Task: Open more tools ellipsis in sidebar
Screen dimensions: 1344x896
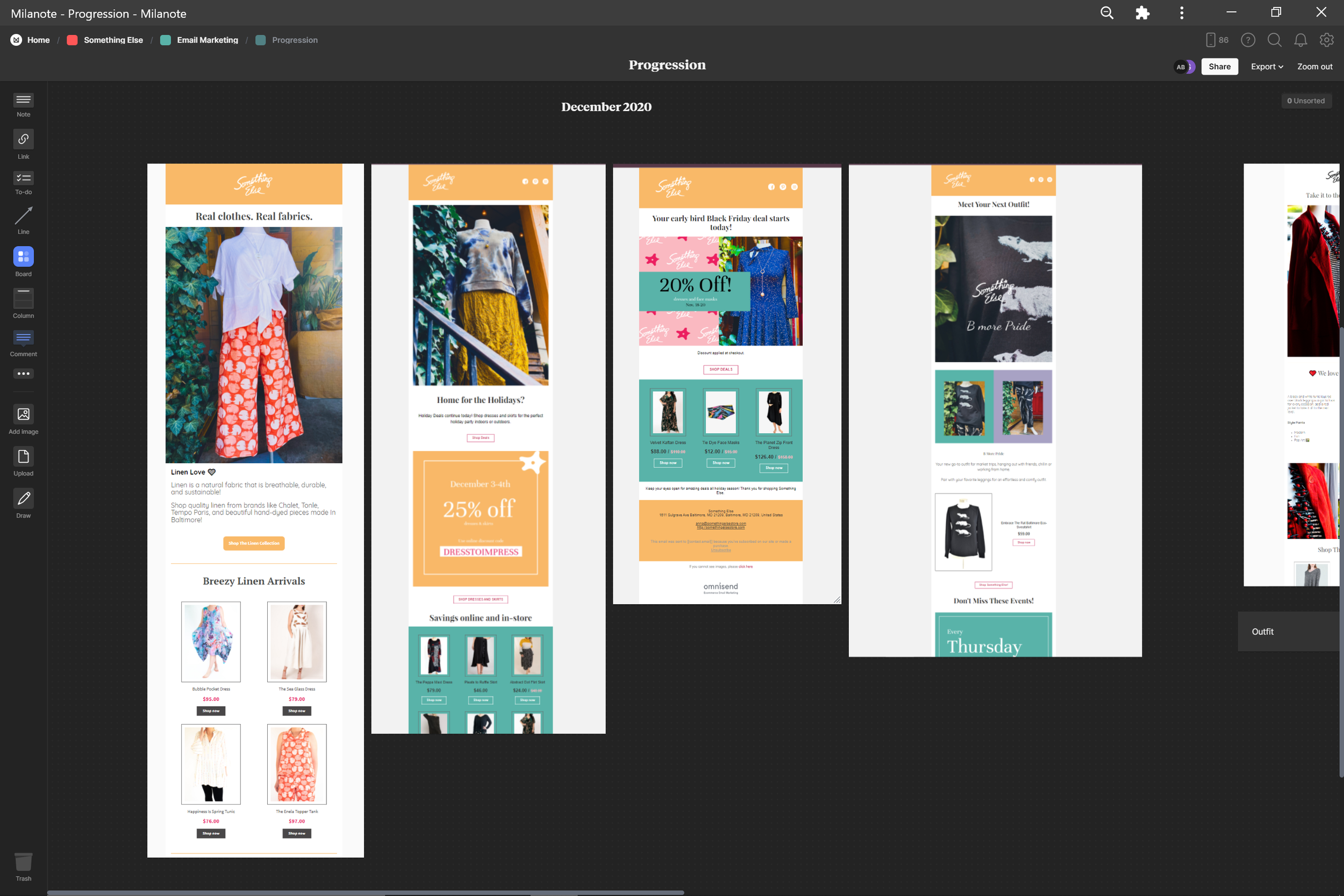Action: (x=24, y=374)
